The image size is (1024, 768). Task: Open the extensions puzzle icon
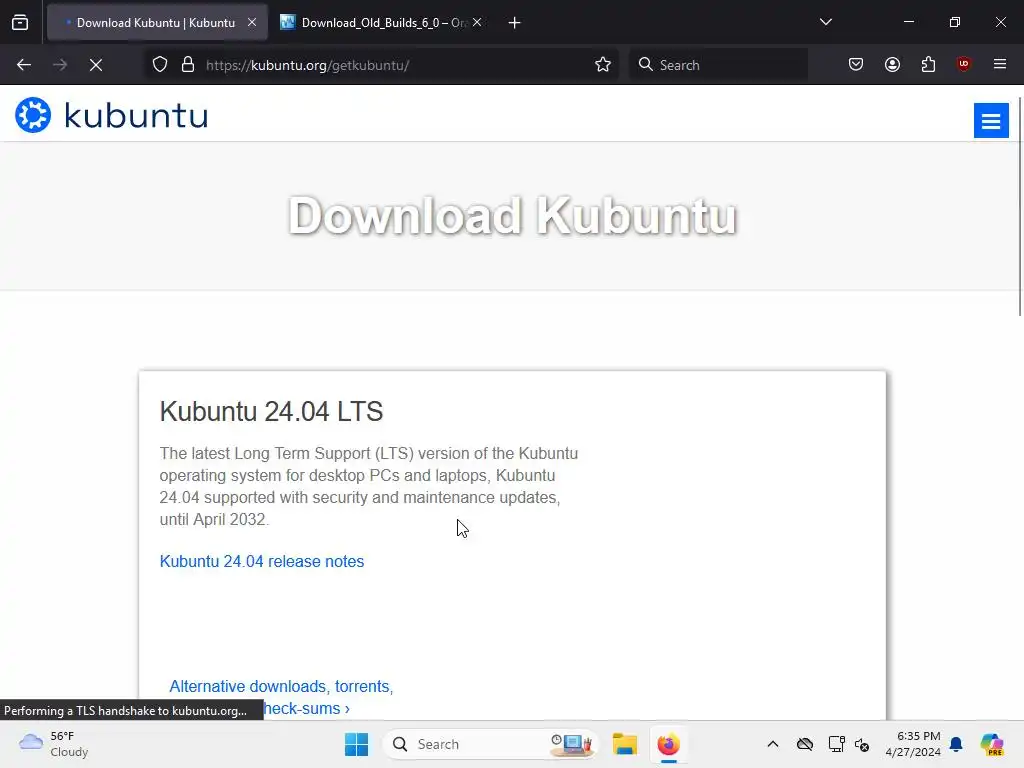click(928, 65)
